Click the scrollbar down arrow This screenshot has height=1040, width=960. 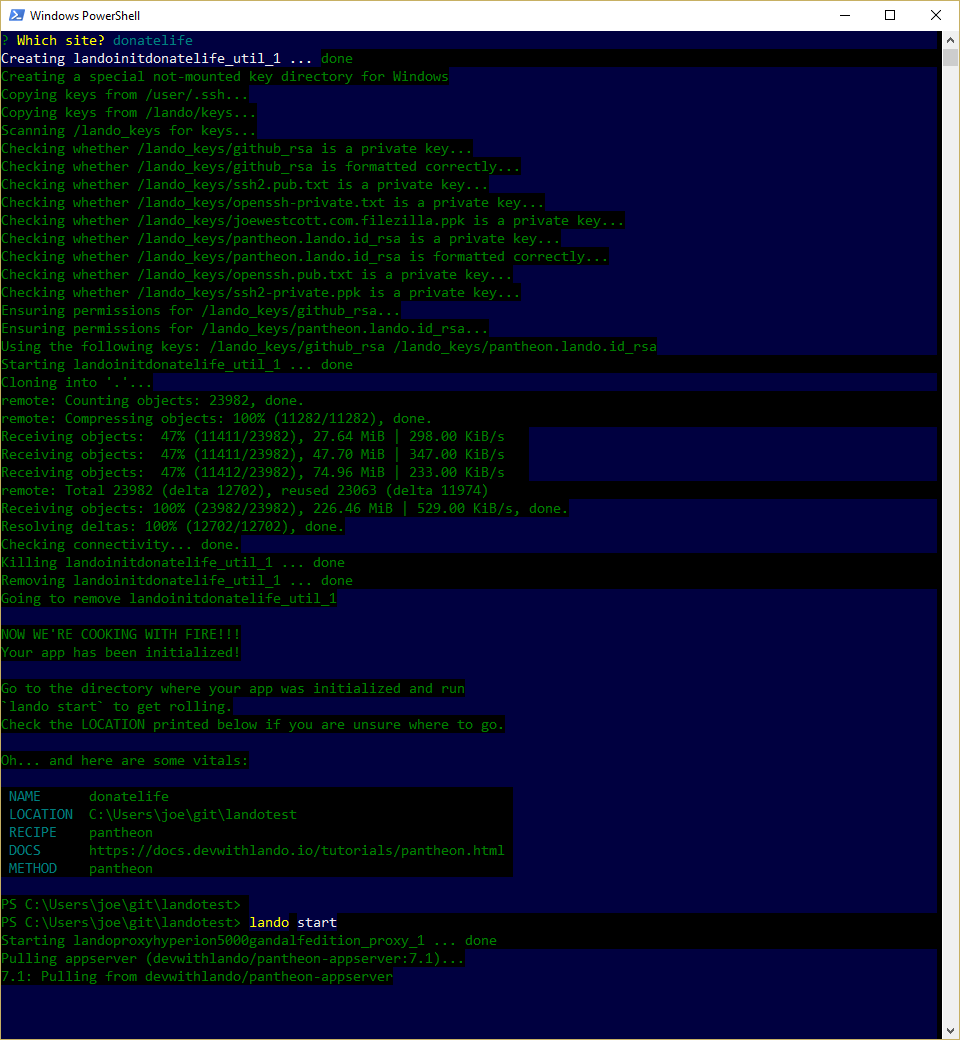pyautogui.click(x=948, y=1028)
